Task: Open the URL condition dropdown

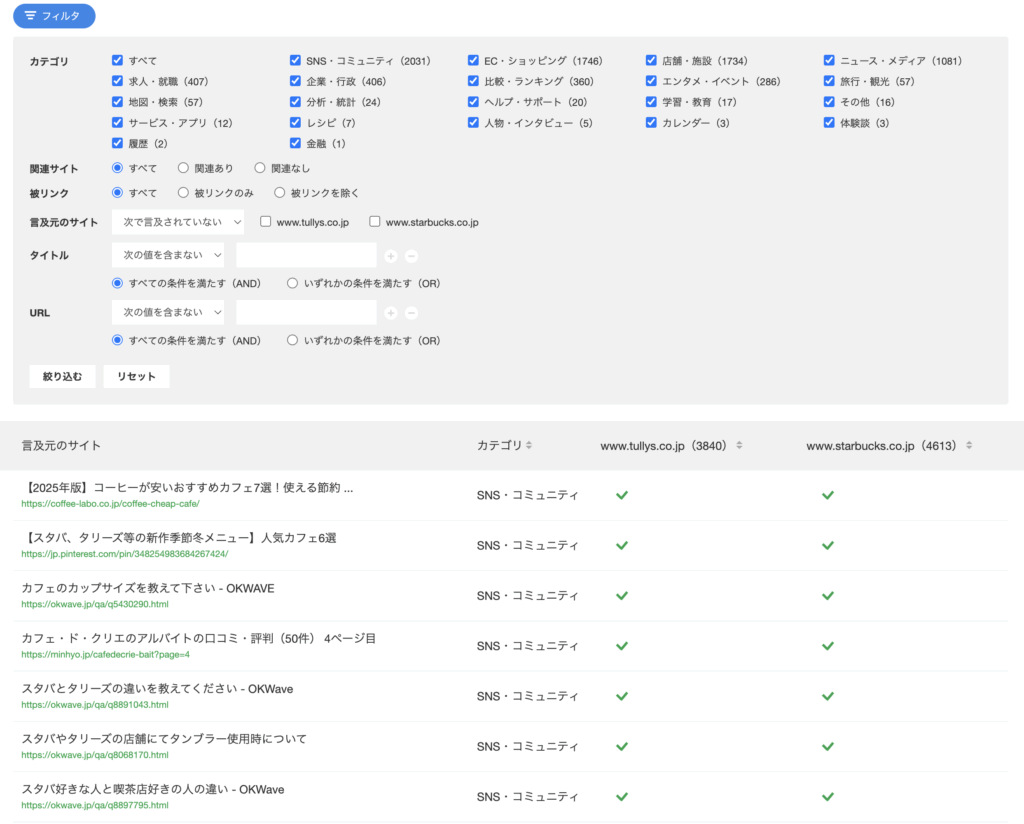Action: (168, 313)
